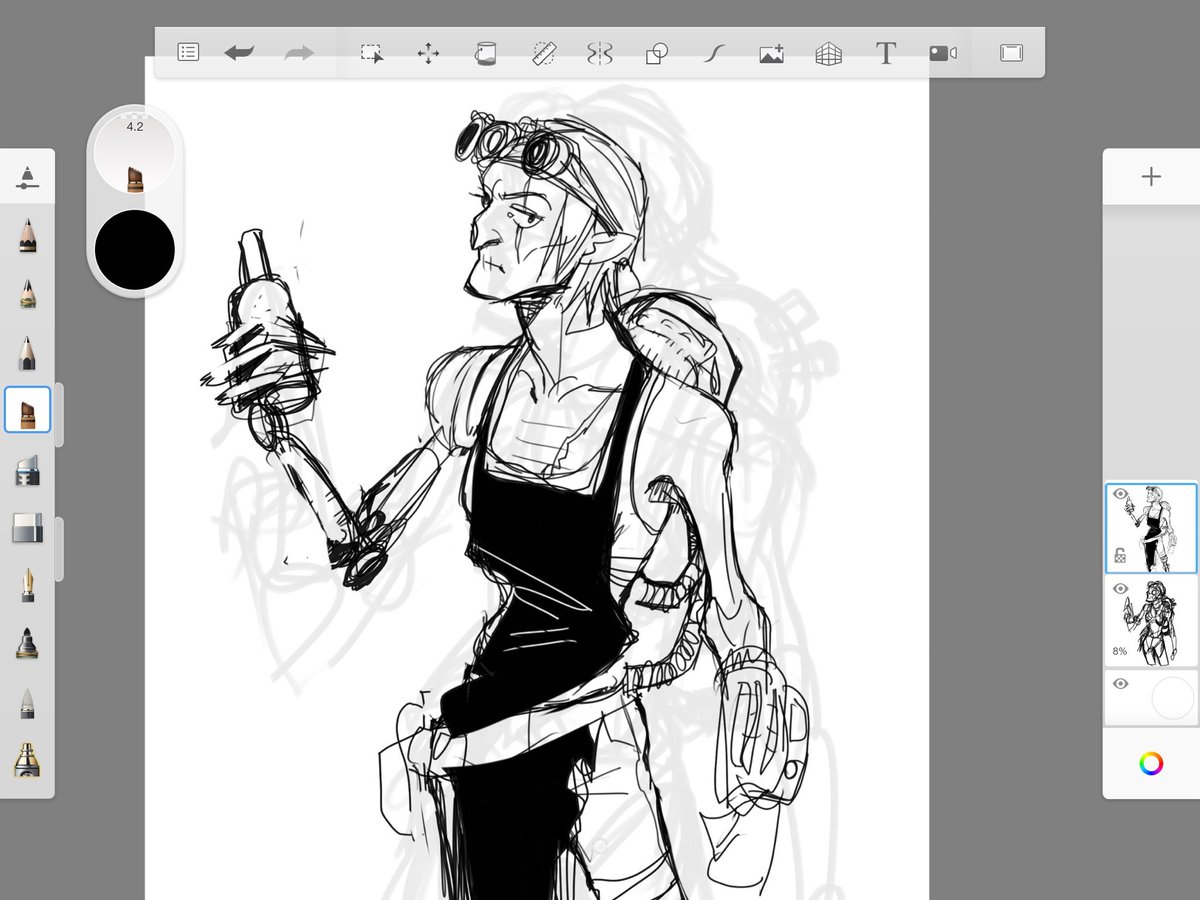The width and height of the screenshot is (1200, 900).
Task: Select the third dark pencil brush
Action: pyautogui.click(x=28, y=353)
